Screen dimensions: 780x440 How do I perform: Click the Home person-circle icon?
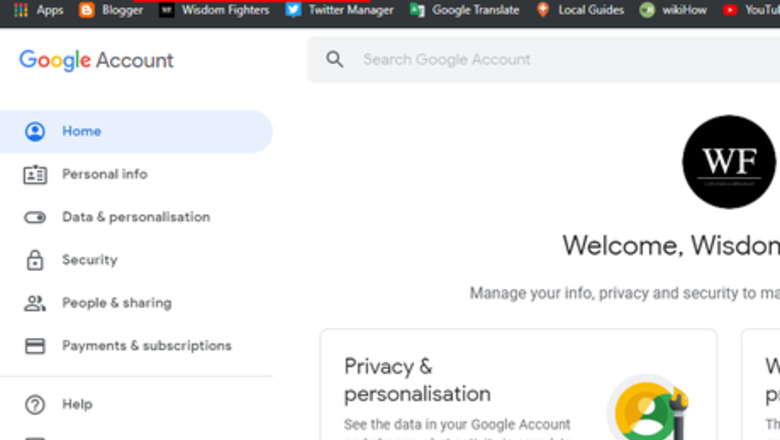point(35,131)
